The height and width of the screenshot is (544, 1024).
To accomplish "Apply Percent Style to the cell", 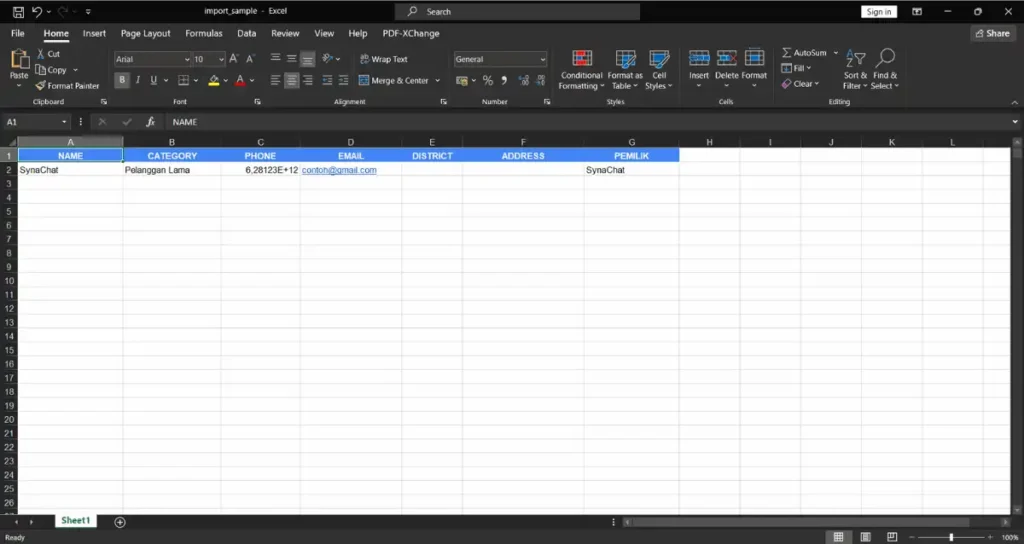I will click(x=488, y=80).
